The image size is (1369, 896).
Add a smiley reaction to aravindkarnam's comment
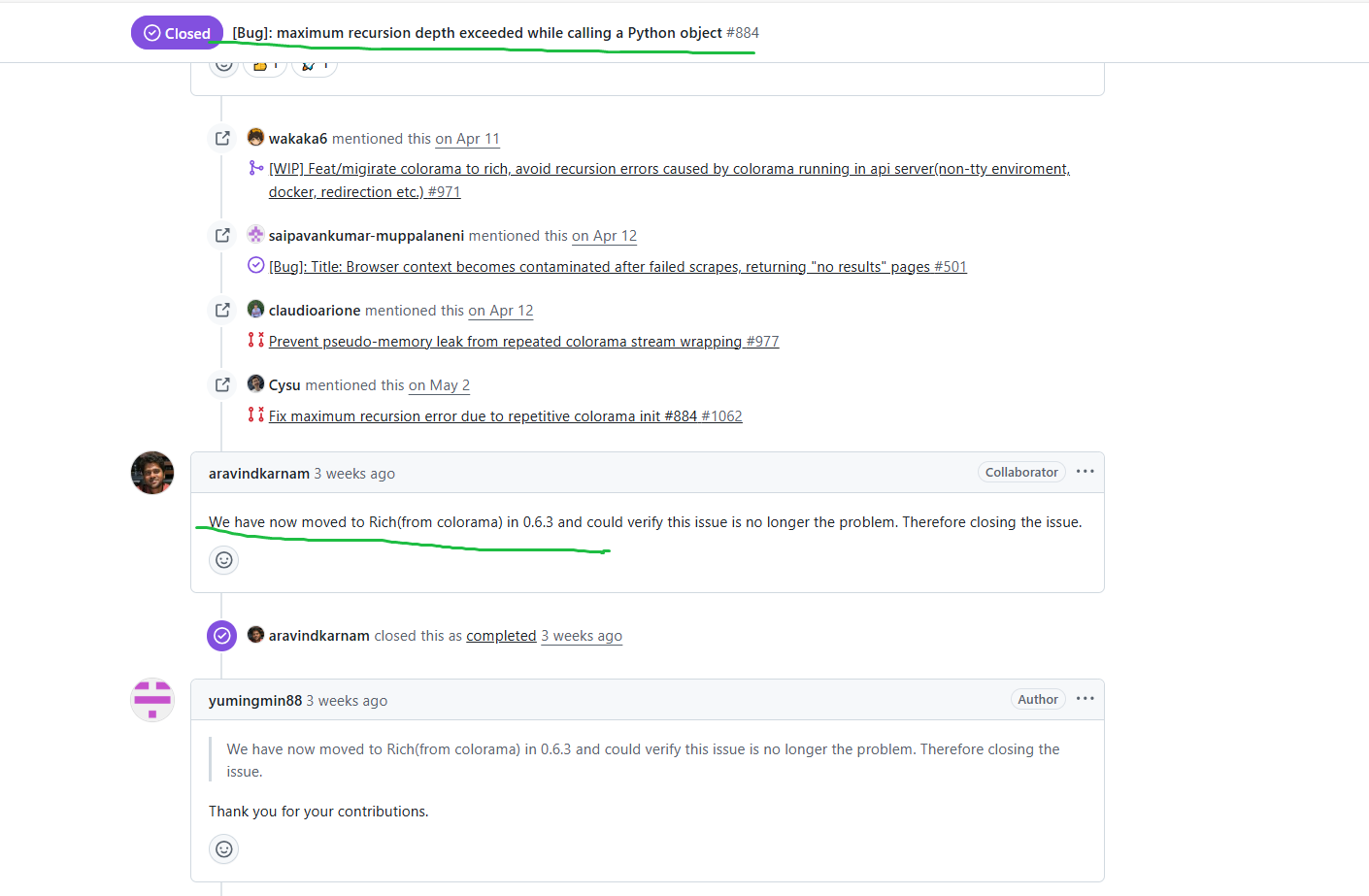223,560
